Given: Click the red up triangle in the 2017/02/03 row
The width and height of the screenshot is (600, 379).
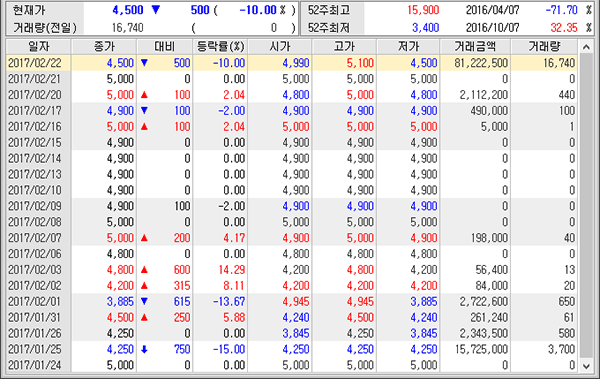Looking at the screenshot, I should pos(144,270).
